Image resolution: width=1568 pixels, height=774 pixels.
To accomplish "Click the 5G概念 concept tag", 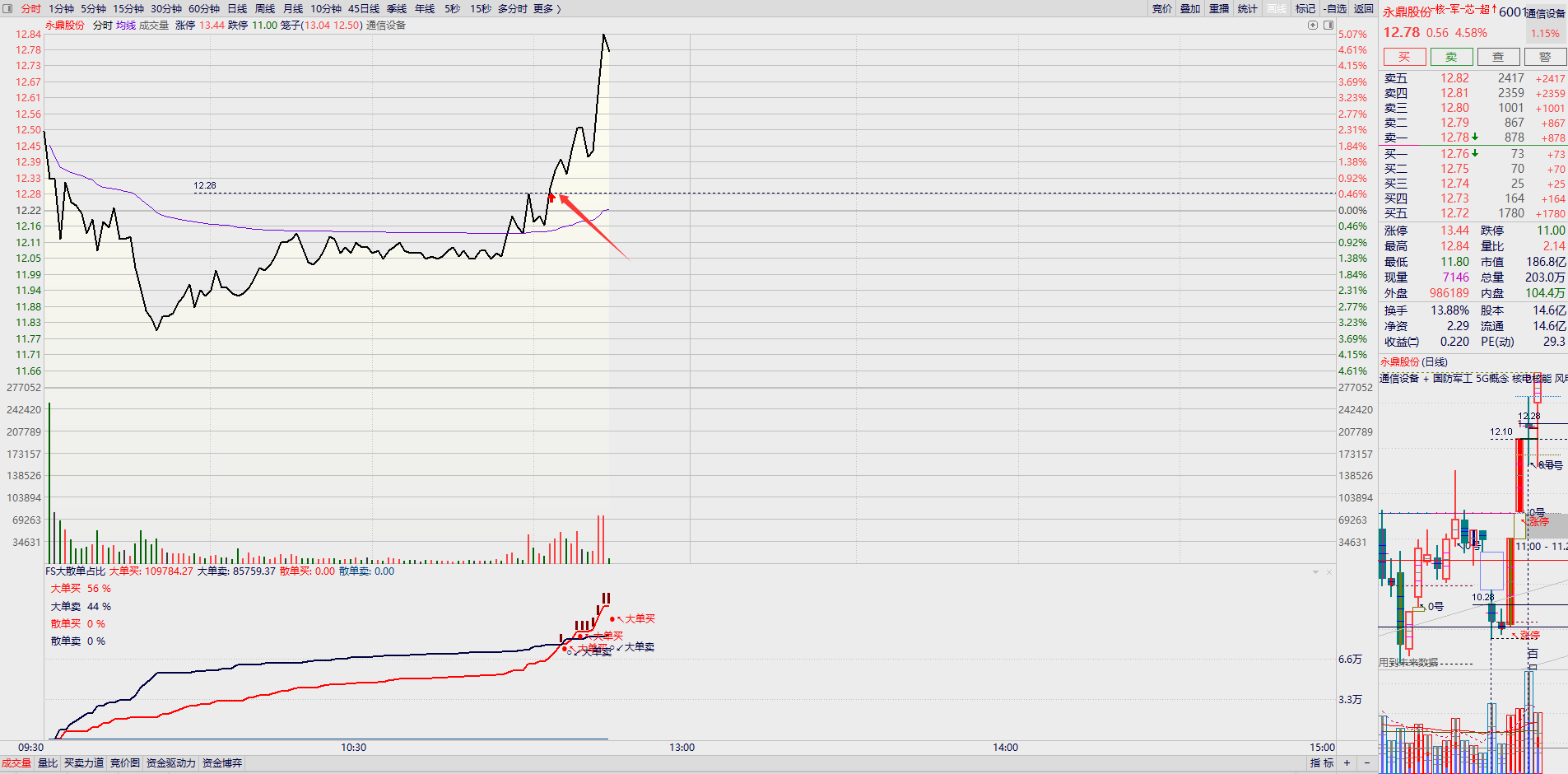I will [x=1491, y=379].
